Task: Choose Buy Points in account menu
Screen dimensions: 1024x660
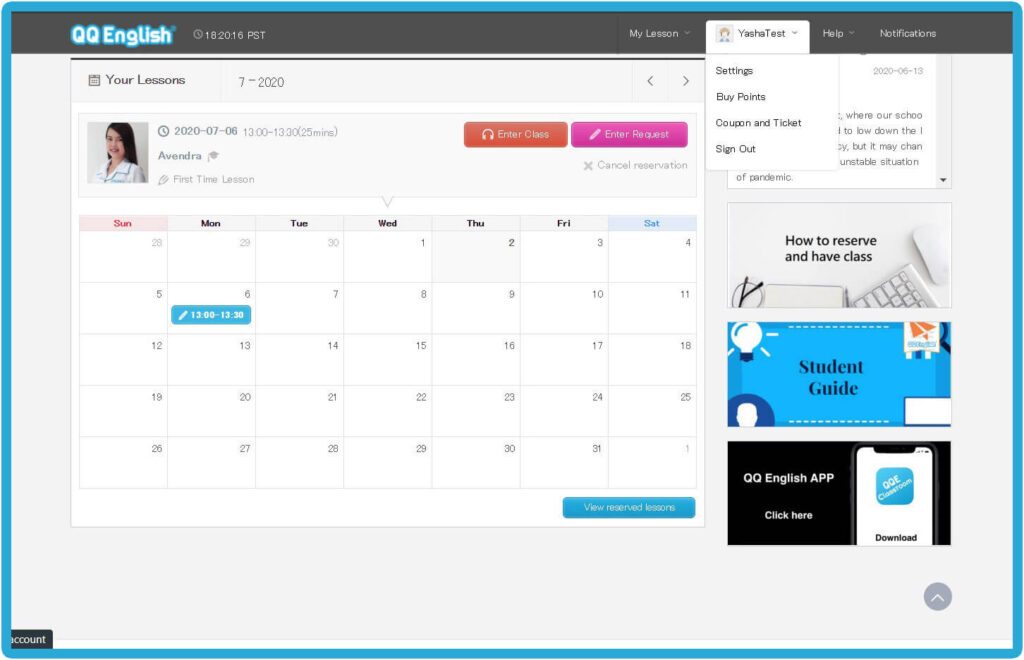Action: 741,97
